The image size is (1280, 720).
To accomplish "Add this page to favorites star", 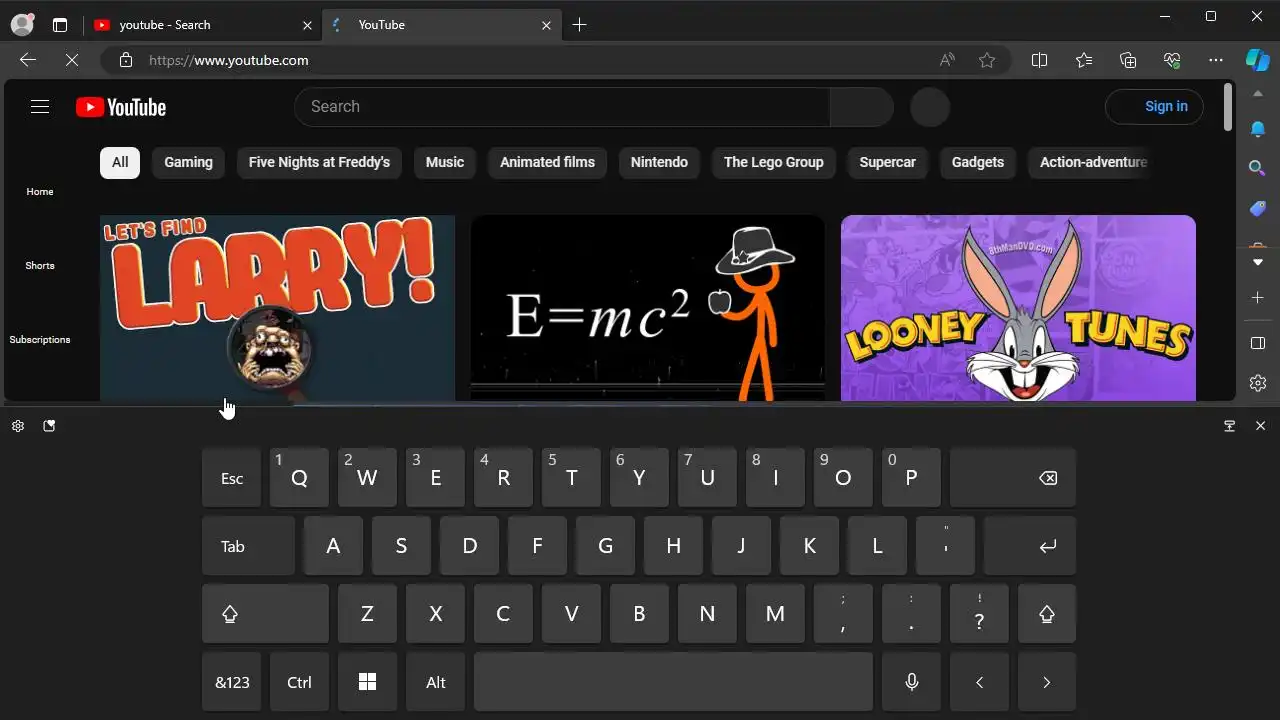I will (987, 60).
